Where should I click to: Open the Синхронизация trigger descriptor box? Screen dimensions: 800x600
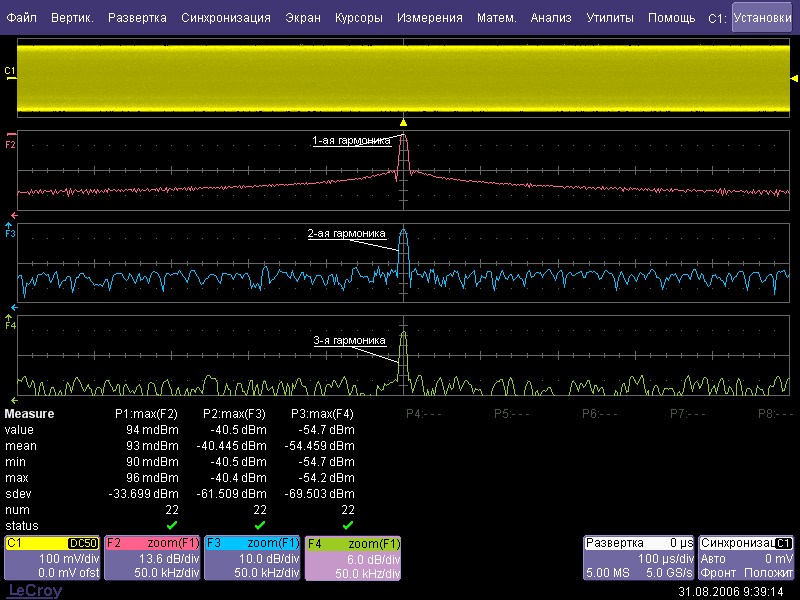746,558
